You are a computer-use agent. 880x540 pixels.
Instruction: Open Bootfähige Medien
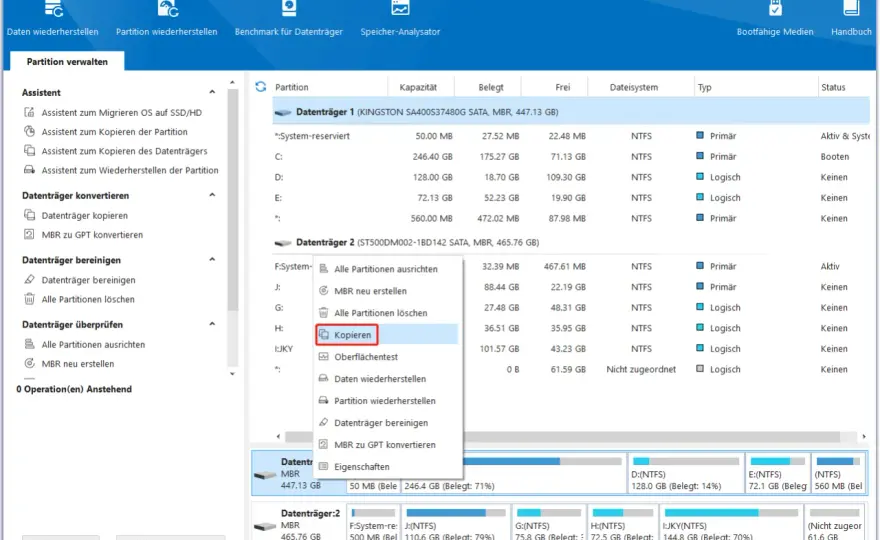click(x=775, y=20)
